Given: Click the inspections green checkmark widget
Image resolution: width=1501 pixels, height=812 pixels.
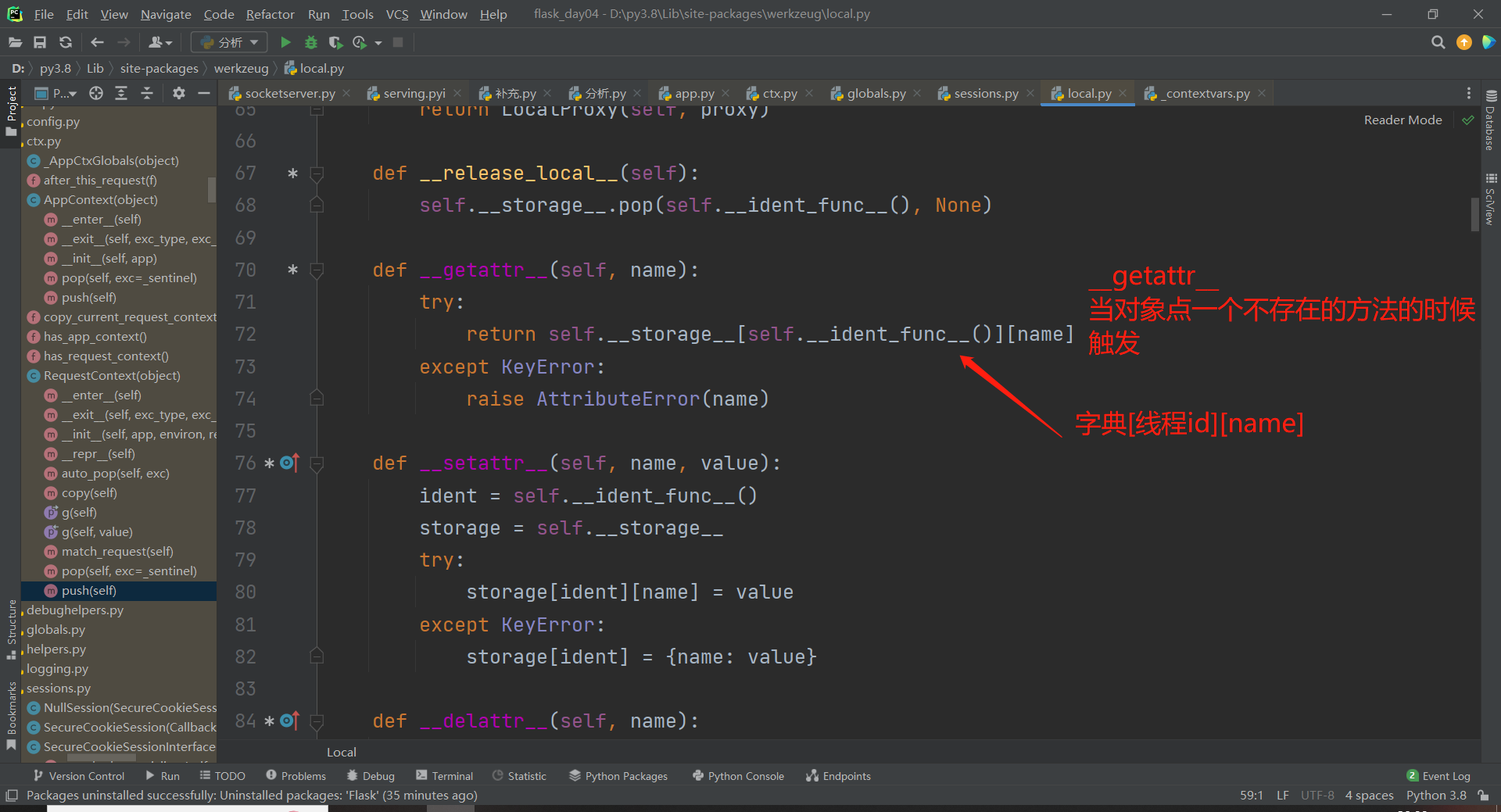Looking at the screenshot, I should click(1467, 120).
